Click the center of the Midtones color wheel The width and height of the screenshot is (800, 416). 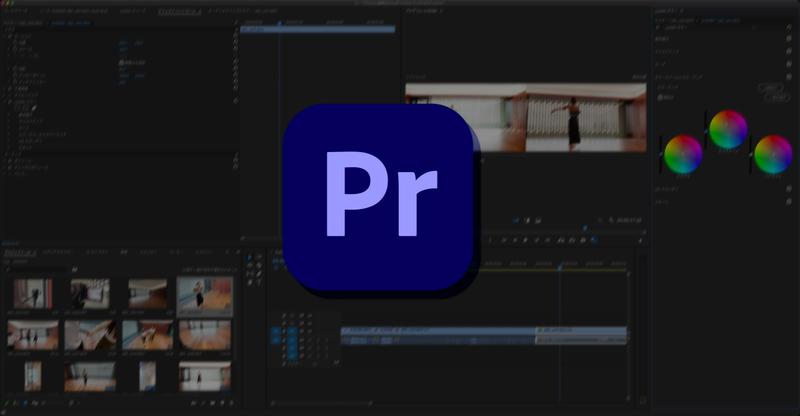727,130
